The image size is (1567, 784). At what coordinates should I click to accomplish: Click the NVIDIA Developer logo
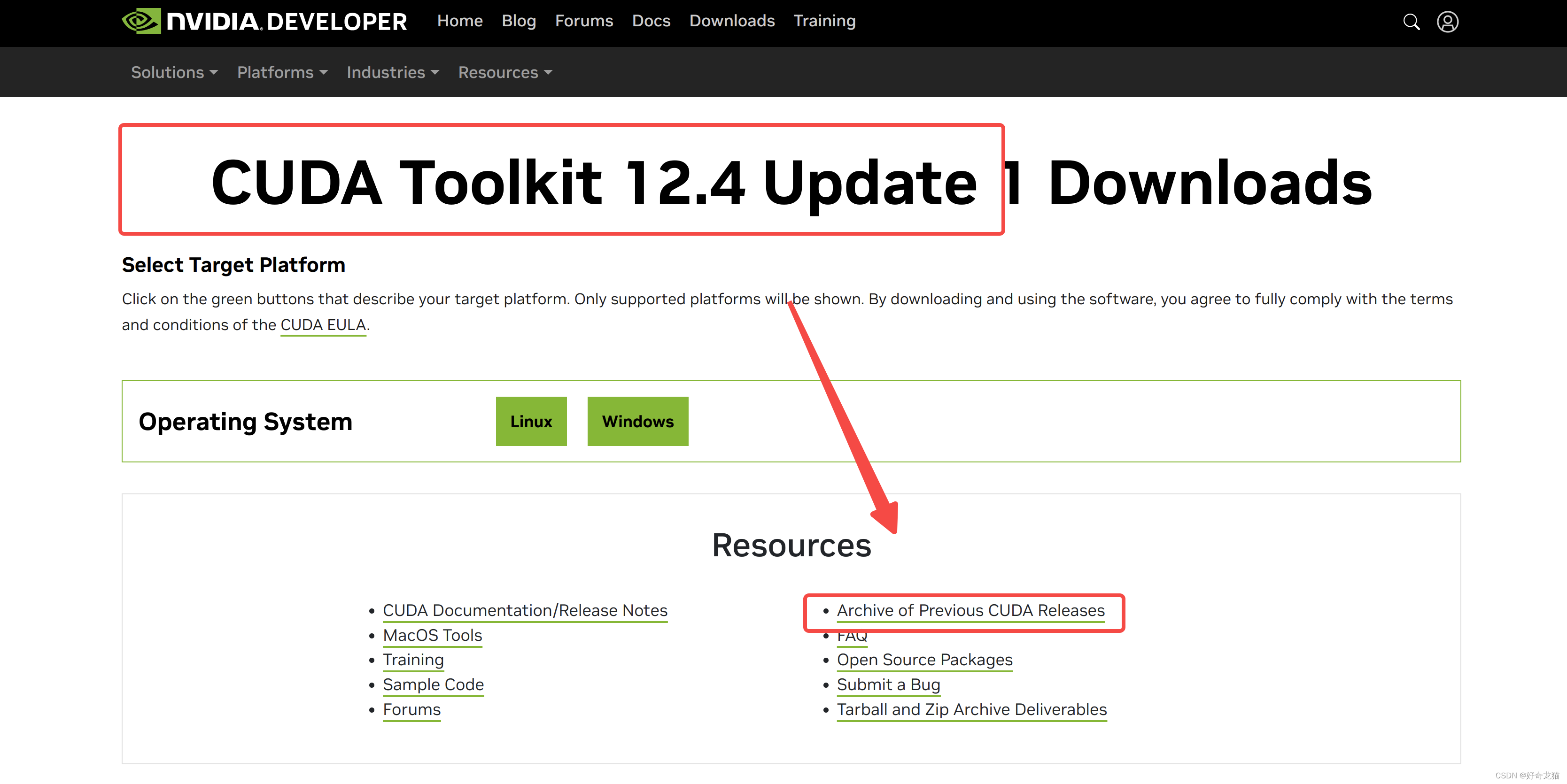[264, 21]
